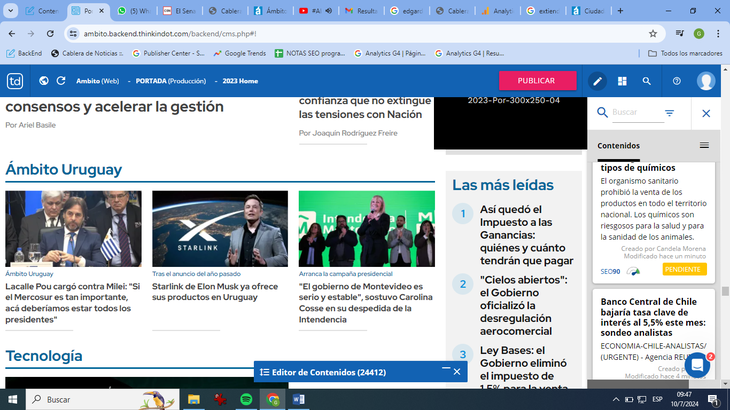Screen dimensions: 730x410
Task: Activate the pencil edit mode icon
Action: [x=597, y=81]
